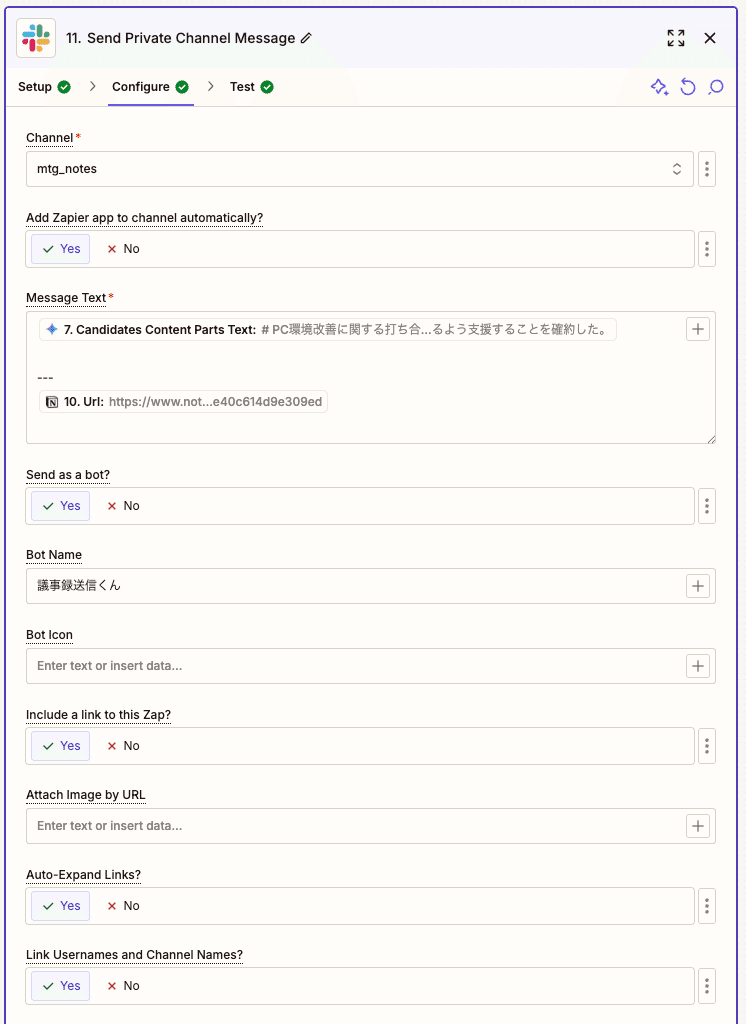Open the AI sparkle assistant icon
The width and height of the screenshot is (746, 1024).
coord(659,87)
